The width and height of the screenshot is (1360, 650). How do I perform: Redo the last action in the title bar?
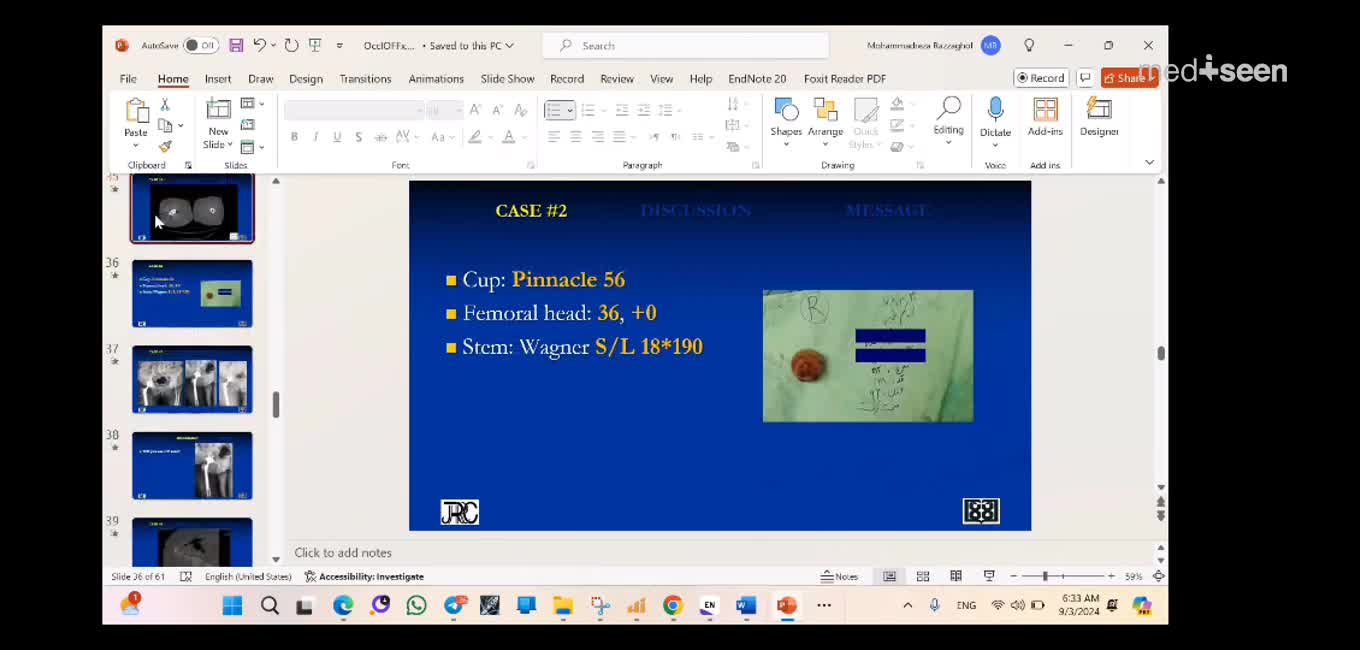pos(291,45)
